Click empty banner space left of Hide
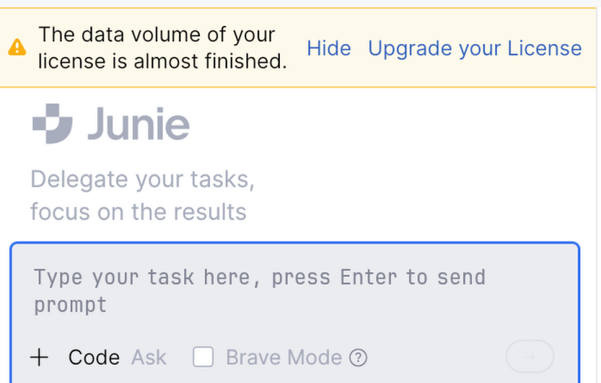Image resolution: width=601 pixels, height=383 pixels. pos(297,48)
